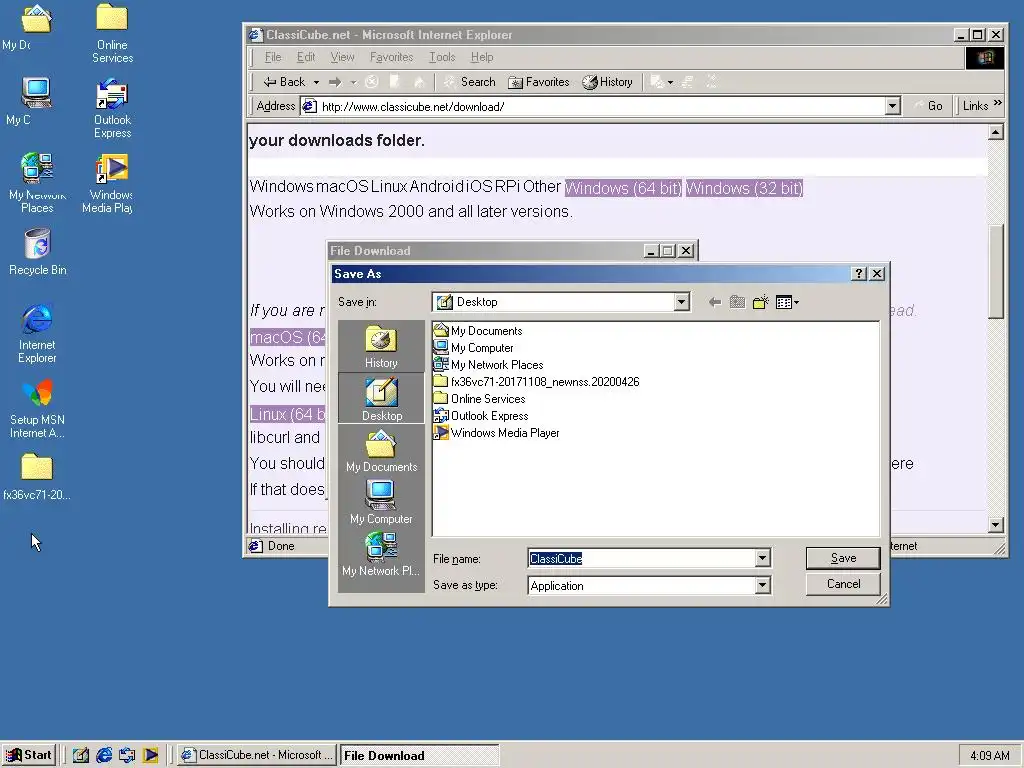Screen dimensions: 1024x768
Task: Open Help menu in Internet Explorer
Action: click(x=482, y=57)
